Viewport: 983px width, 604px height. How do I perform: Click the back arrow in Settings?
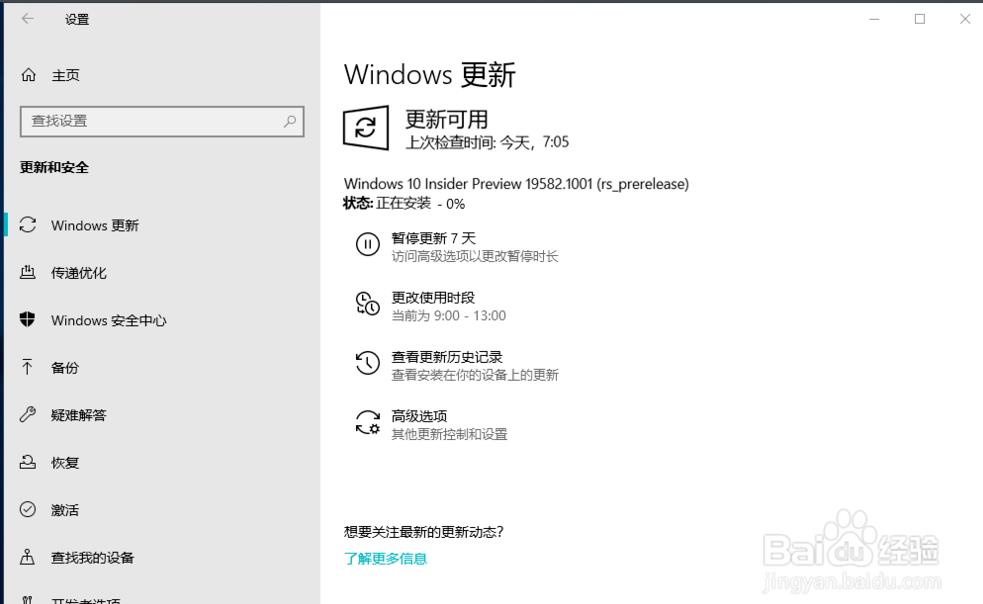[28, 19]
